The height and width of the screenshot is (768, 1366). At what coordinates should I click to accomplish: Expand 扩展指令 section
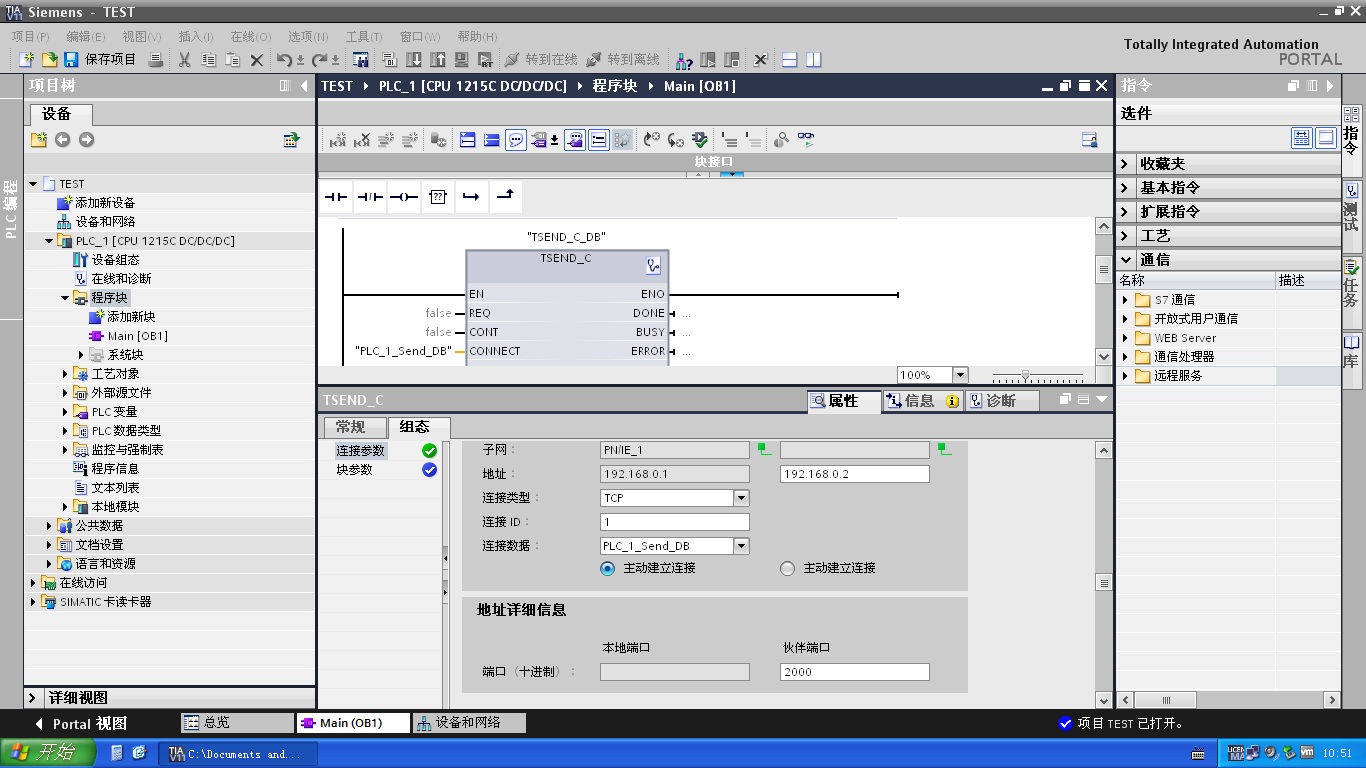pyautogui.click(x=1125, y=212)
